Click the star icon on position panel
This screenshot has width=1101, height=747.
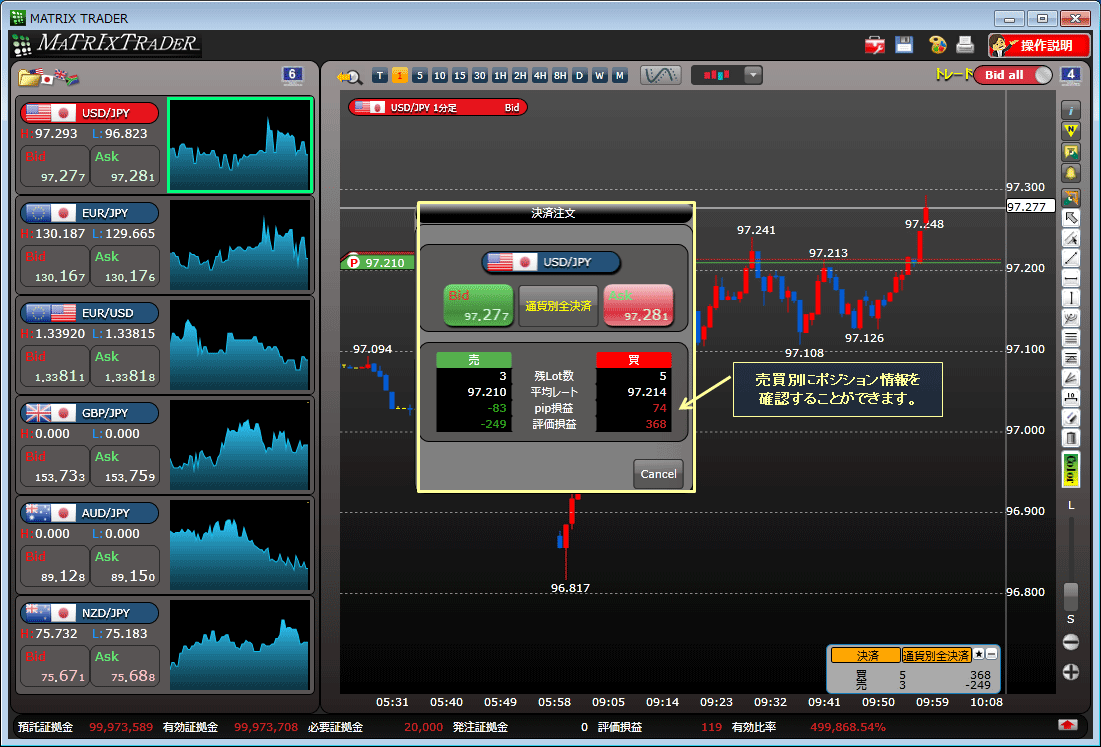pyautogui.click(x=979, y=654)
